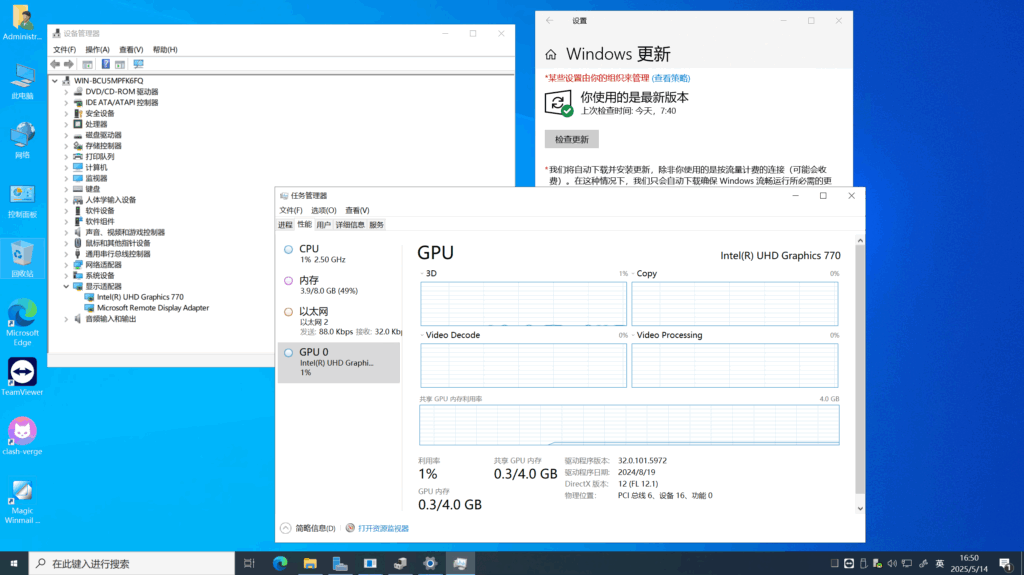The height and width of the screenshot is (575, 1024).
Task: Click the Settings gear on the taskbar
Action: (x=430, y=563)
